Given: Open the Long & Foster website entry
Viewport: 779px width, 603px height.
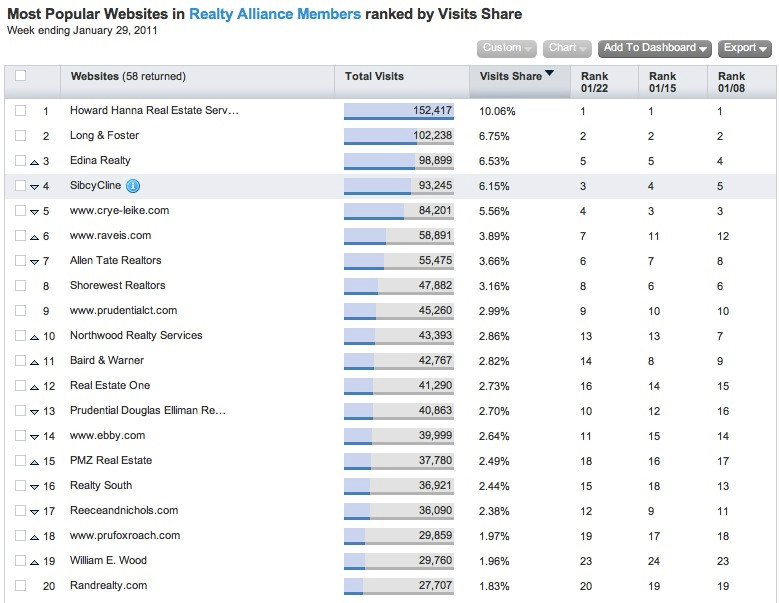Looking at the screenshot, I should 104,135.
